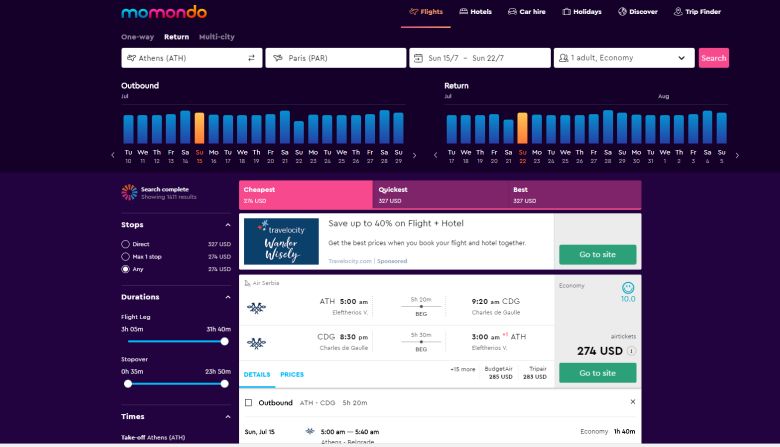Click the Car hire navigation item

pos(526,11)
